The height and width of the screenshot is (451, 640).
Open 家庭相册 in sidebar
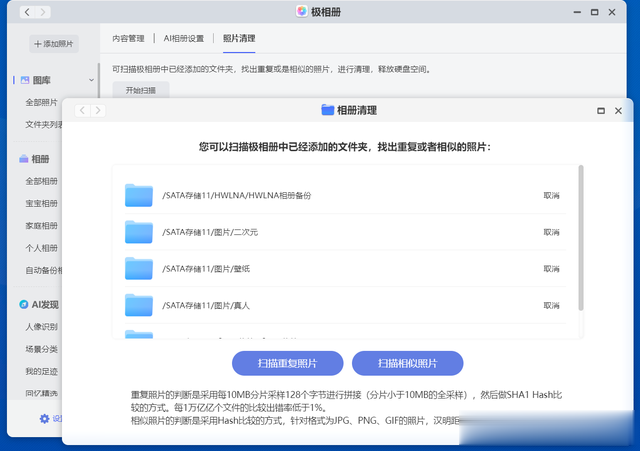coord(42,226)
